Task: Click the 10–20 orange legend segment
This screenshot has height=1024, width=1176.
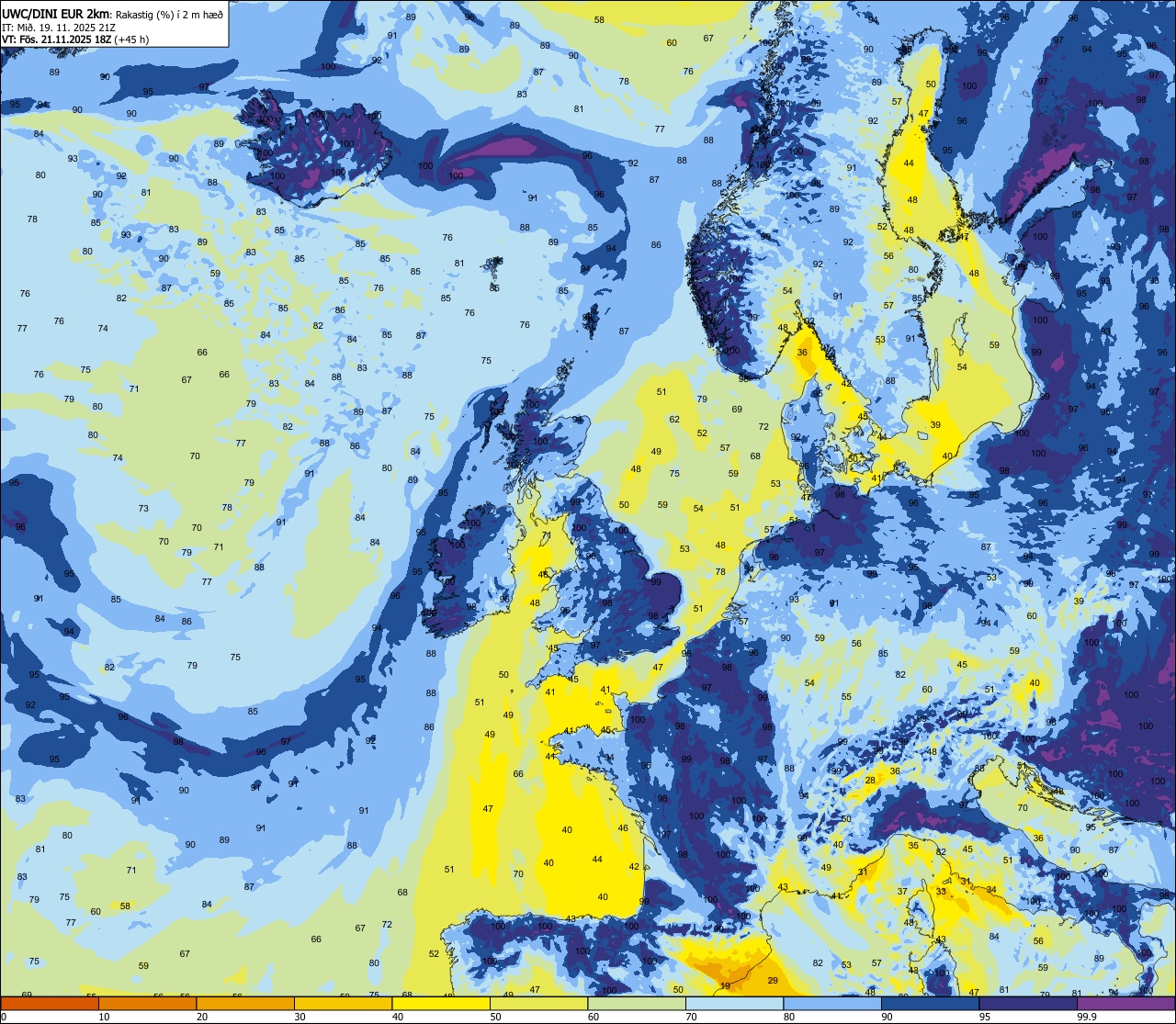Action: click(x=147, y=1003)
